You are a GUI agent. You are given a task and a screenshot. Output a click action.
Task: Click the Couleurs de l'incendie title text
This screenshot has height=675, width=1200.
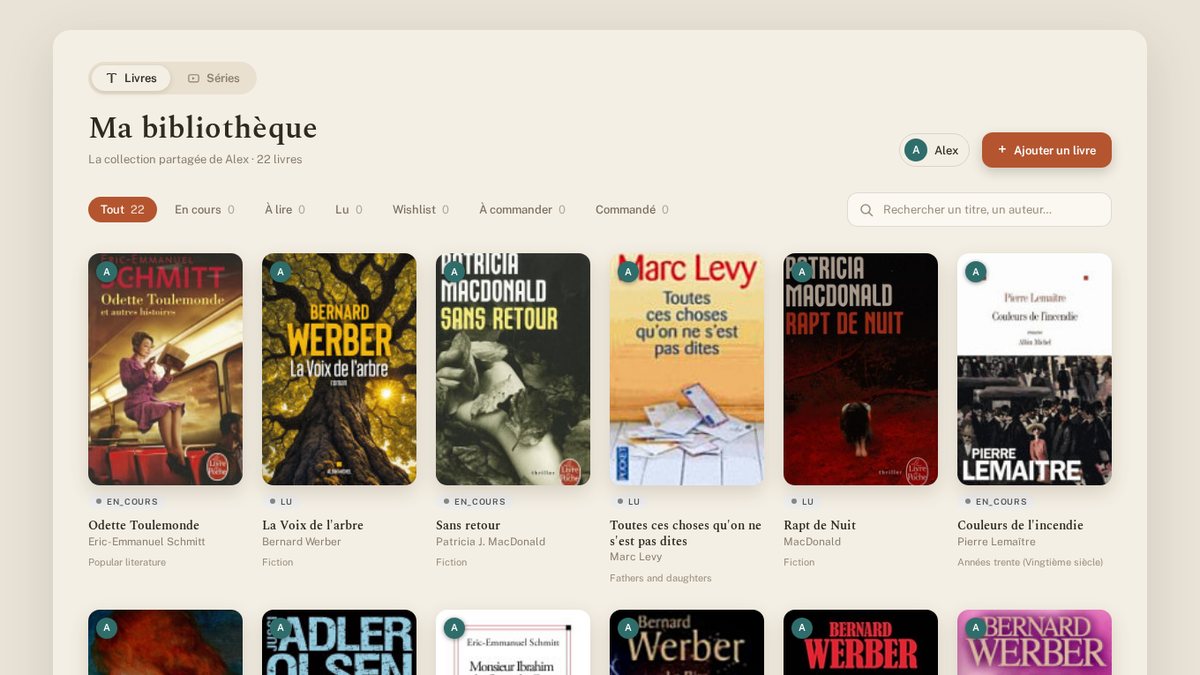[1020, 525]
